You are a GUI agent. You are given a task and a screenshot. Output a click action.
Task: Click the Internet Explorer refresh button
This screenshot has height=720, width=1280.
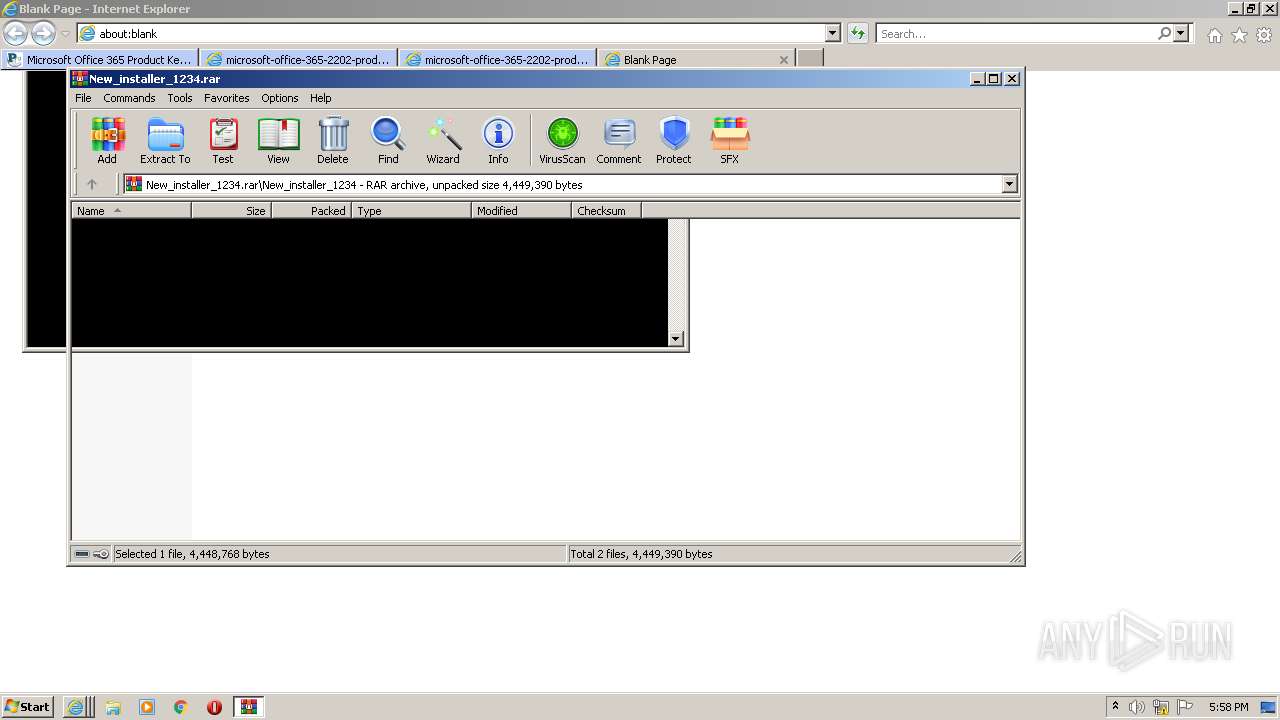[x=858, y=34]
